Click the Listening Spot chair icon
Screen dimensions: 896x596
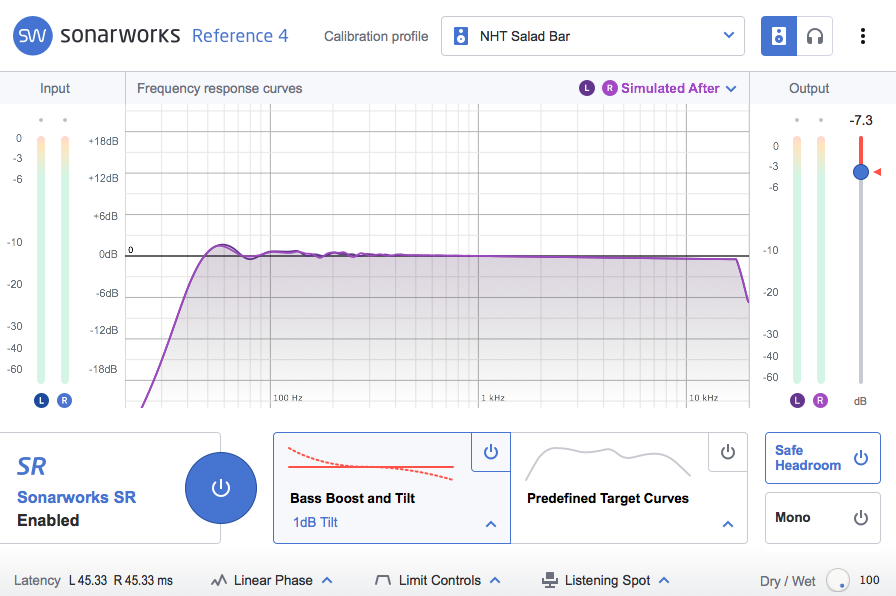pyautogui.click(x=549, y=580)
